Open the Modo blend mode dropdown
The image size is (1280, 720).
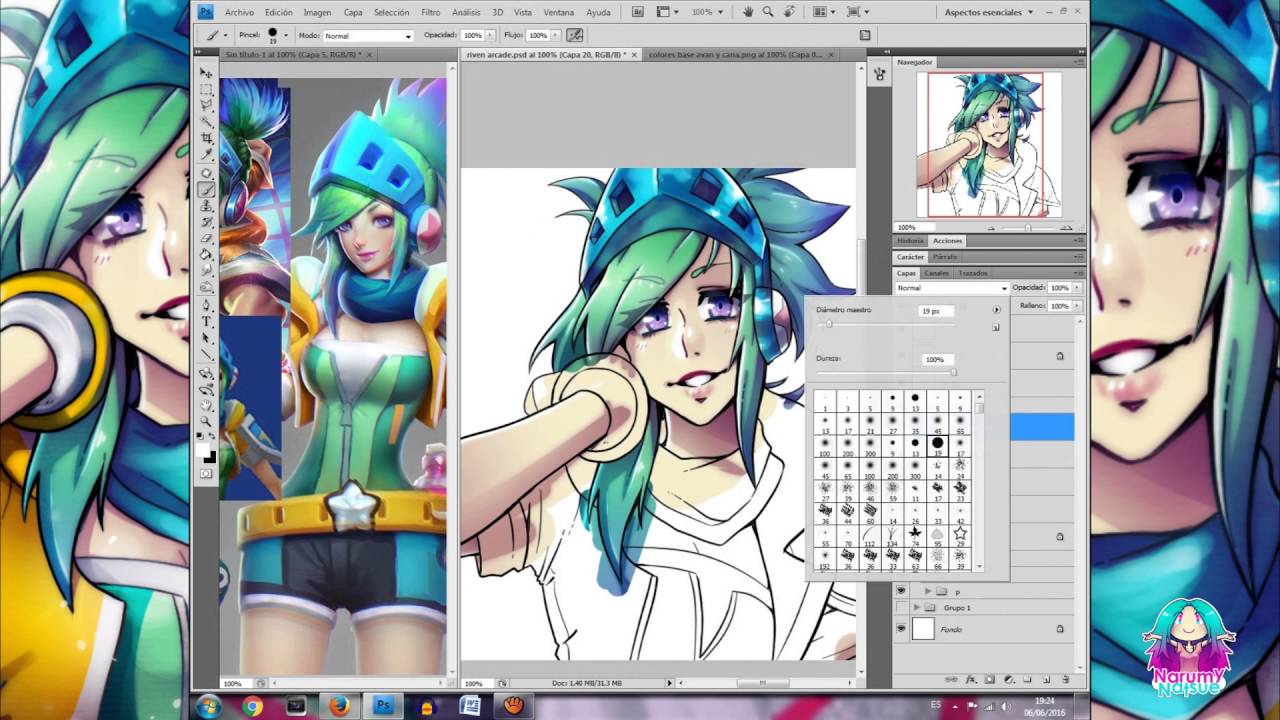(x=367, y=36)
